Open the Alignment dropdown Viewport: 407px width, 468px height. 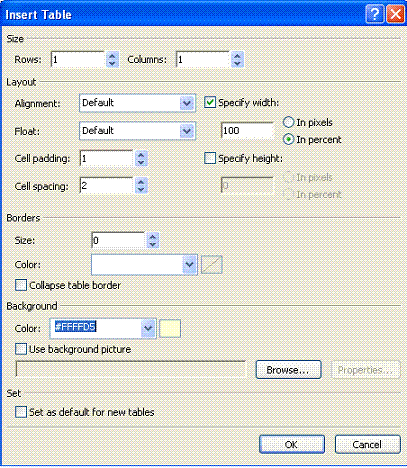(187, 103)
